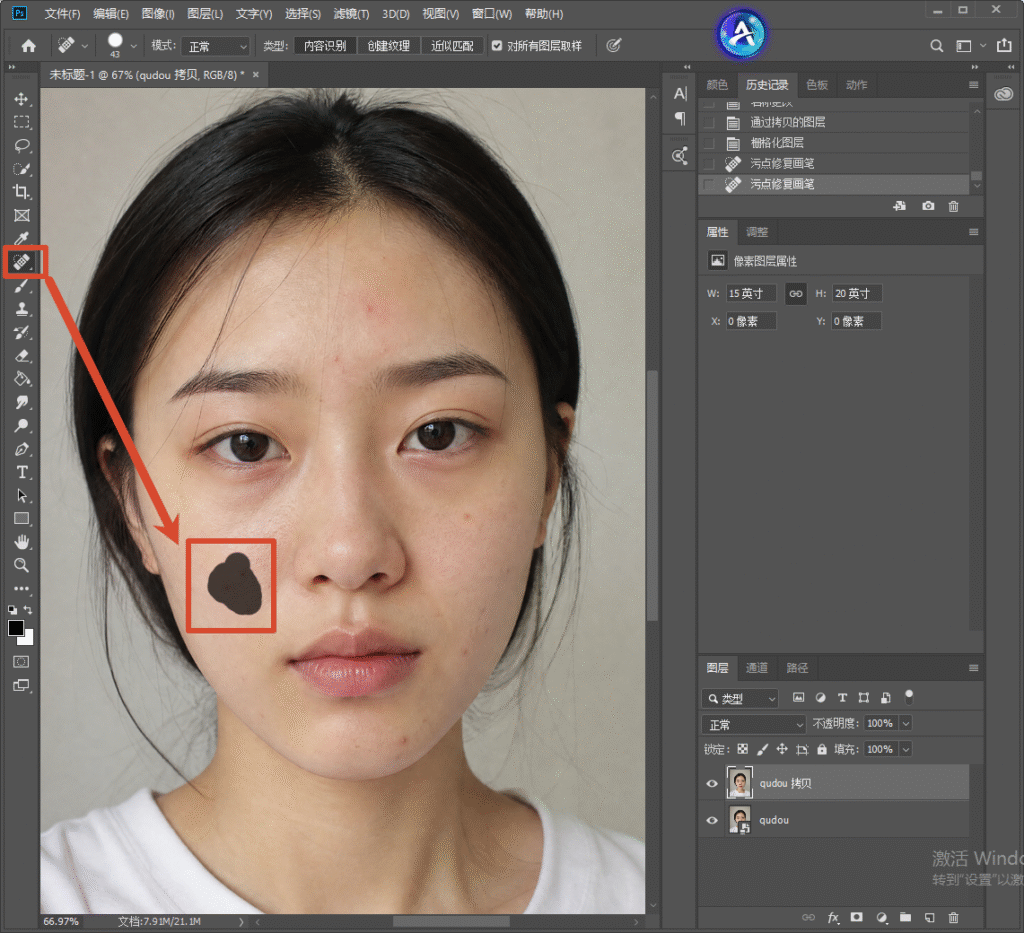Hide the 'qudou 拷贝' layer
The width and height of the screenshot is (1024, 933).
[712, 783]
